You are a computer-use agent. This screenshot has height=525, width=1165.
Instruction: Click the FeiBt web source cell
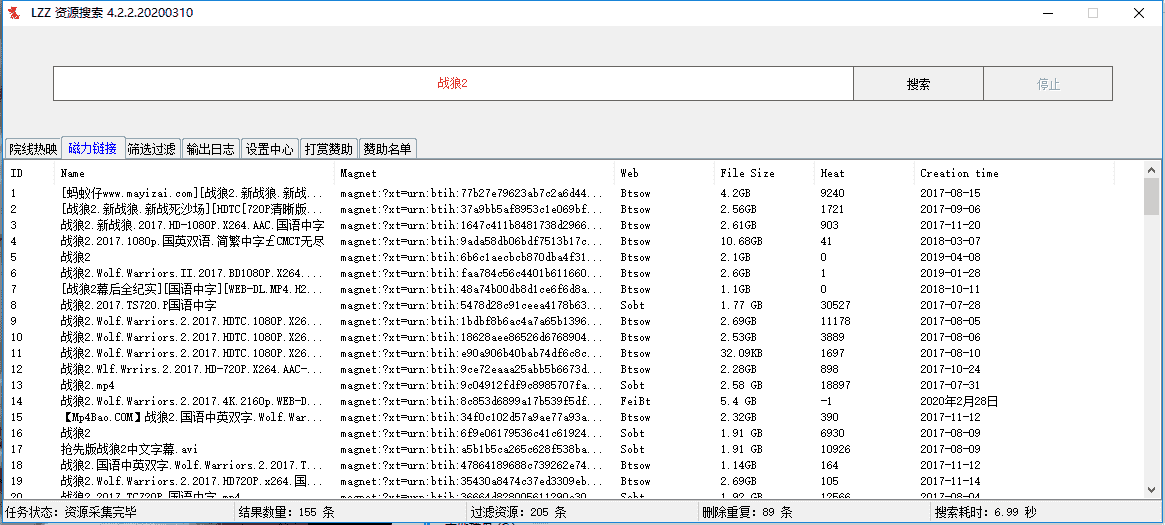634,401
